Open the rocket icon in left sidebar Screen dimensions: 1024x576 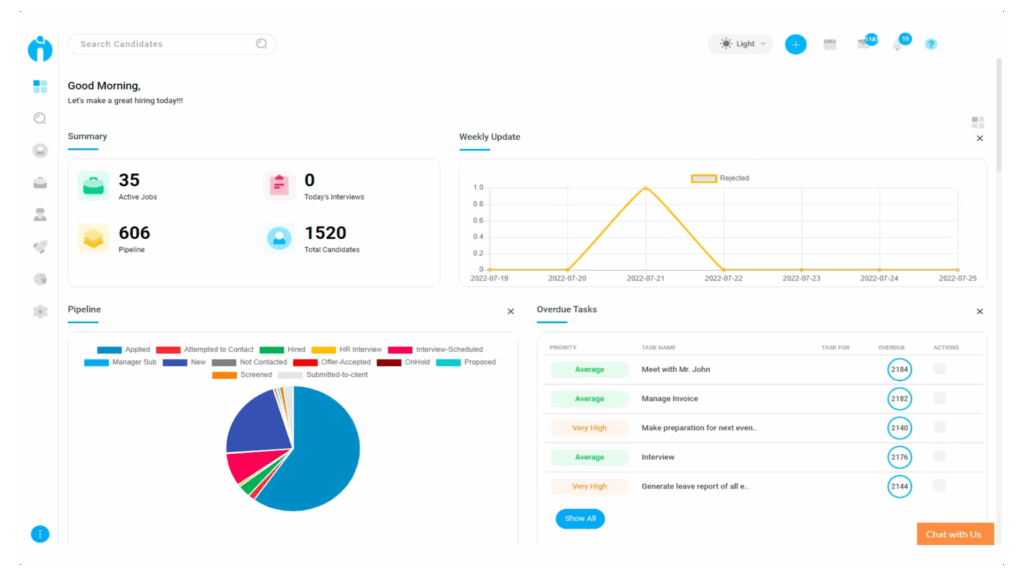40,247
